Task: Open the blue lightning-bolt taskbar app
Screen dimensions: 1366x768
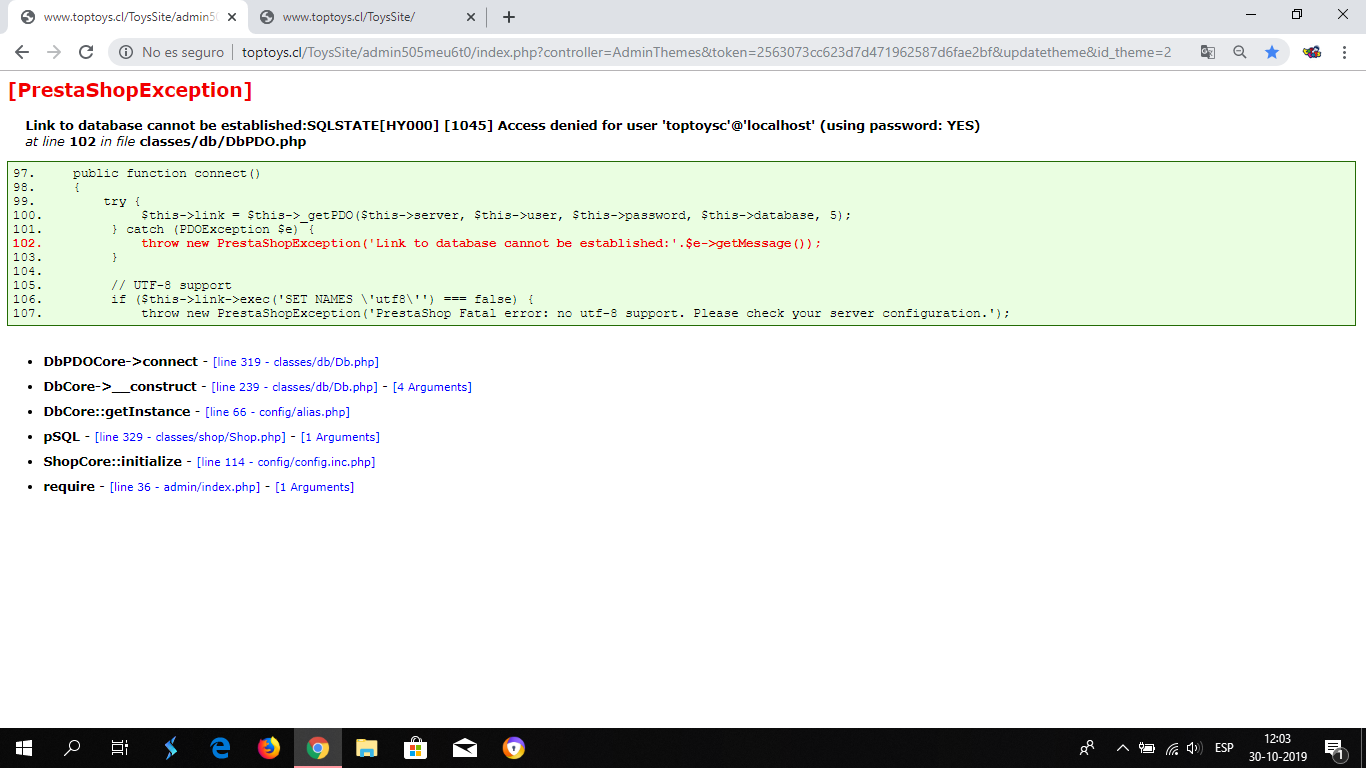Action: (171, 748)
